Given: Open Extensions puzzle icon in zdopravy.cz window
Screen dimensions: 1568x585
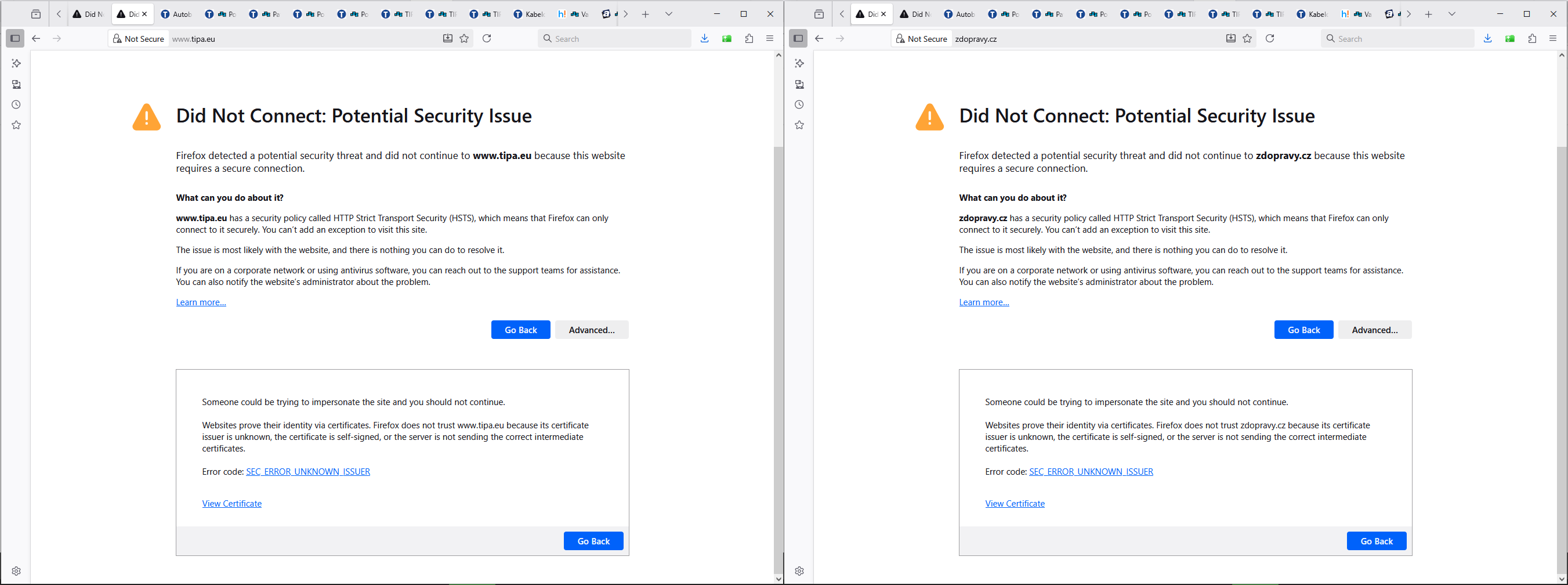Looking at the screenshot, I should click(1531, 38).
